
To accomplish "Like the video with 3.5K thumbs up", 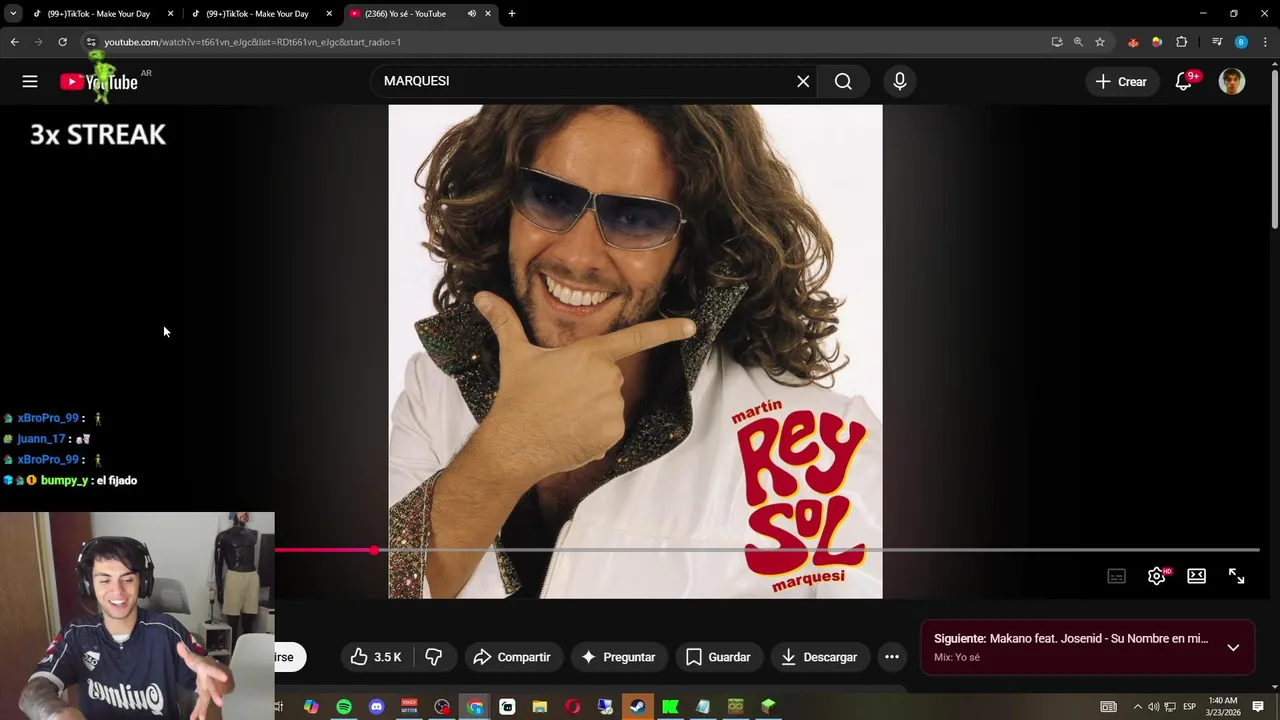I will coord(375,657).
